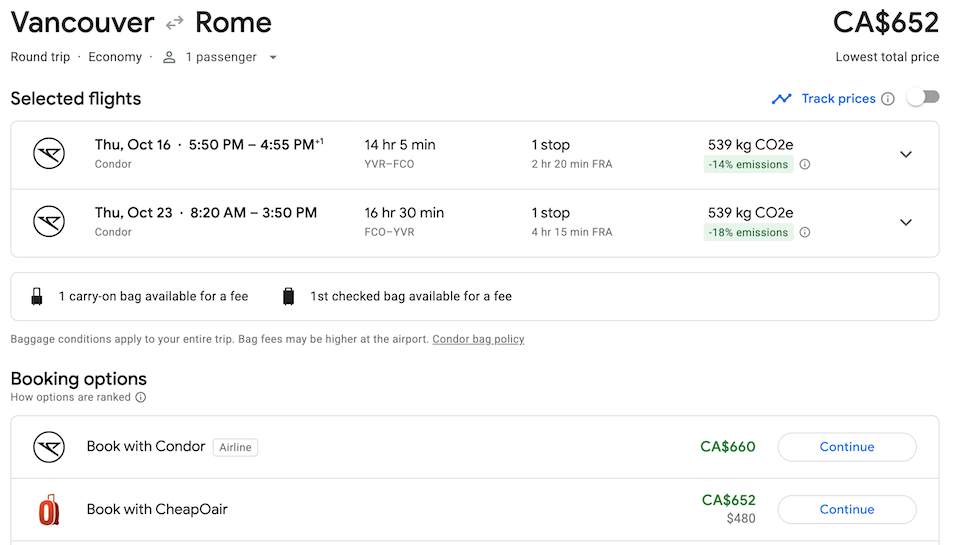
Task: Click the Thu, Oct 16 5:50 PM – 4:55 PM text
Action: (209, 145)
